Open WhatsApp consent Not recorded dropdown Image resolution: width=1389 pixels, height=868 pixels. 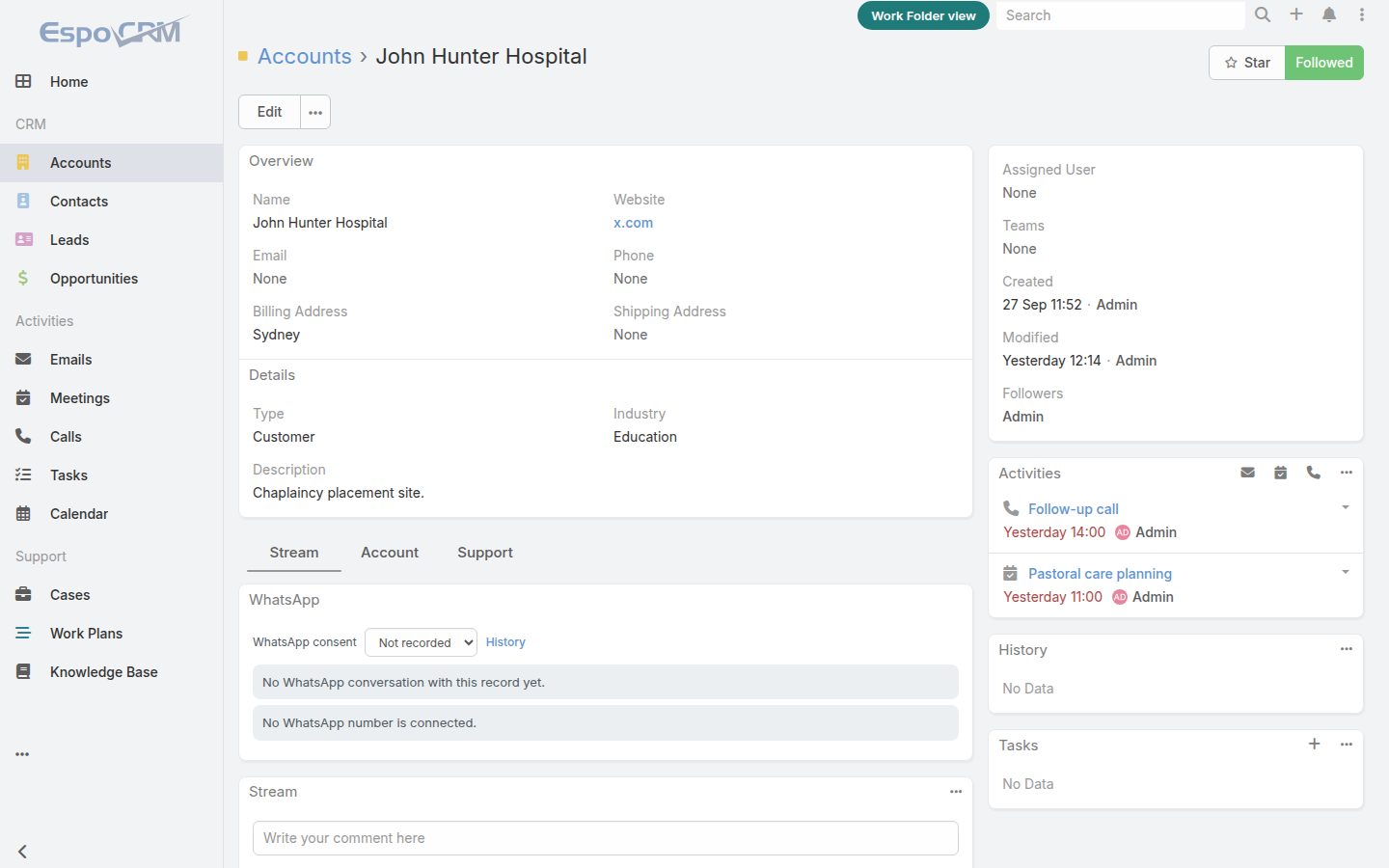pyautogui.click(x=421, y=642)
